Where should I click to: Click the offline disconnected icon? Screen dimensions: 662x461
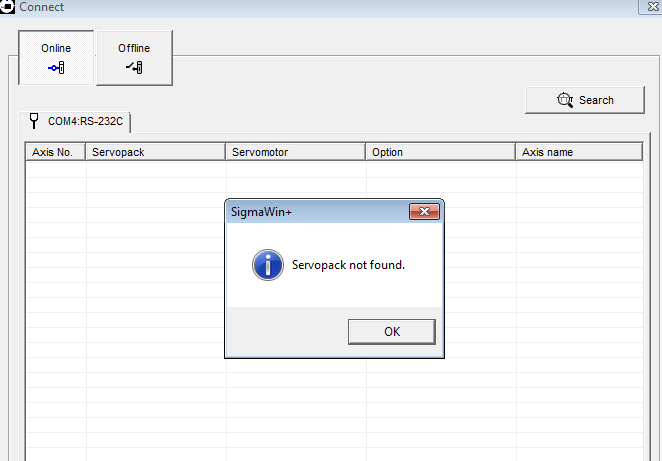(134, 67)
